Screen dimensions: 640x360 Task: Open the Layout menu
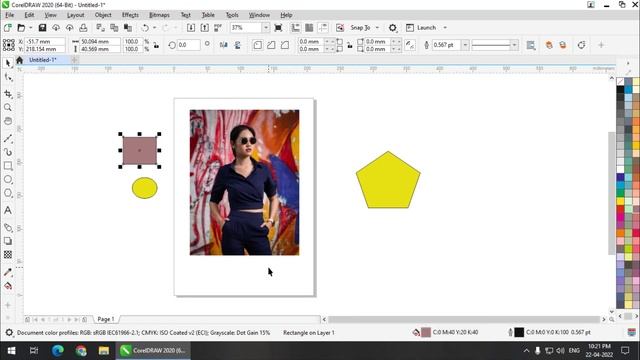pos(76,15)
